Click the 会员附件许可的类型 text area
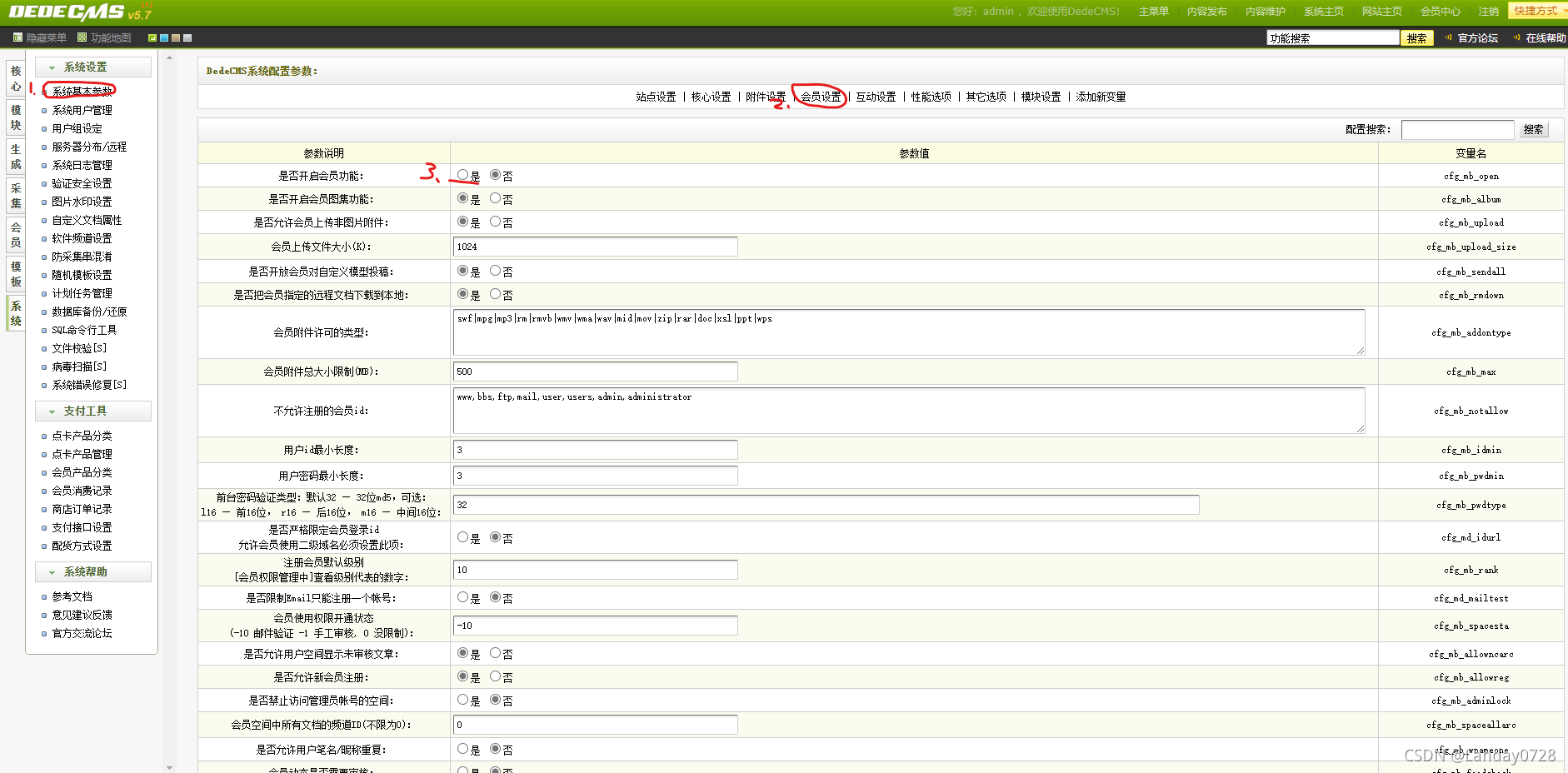Screen dimensions: 1568x773 tap(909, 332)
